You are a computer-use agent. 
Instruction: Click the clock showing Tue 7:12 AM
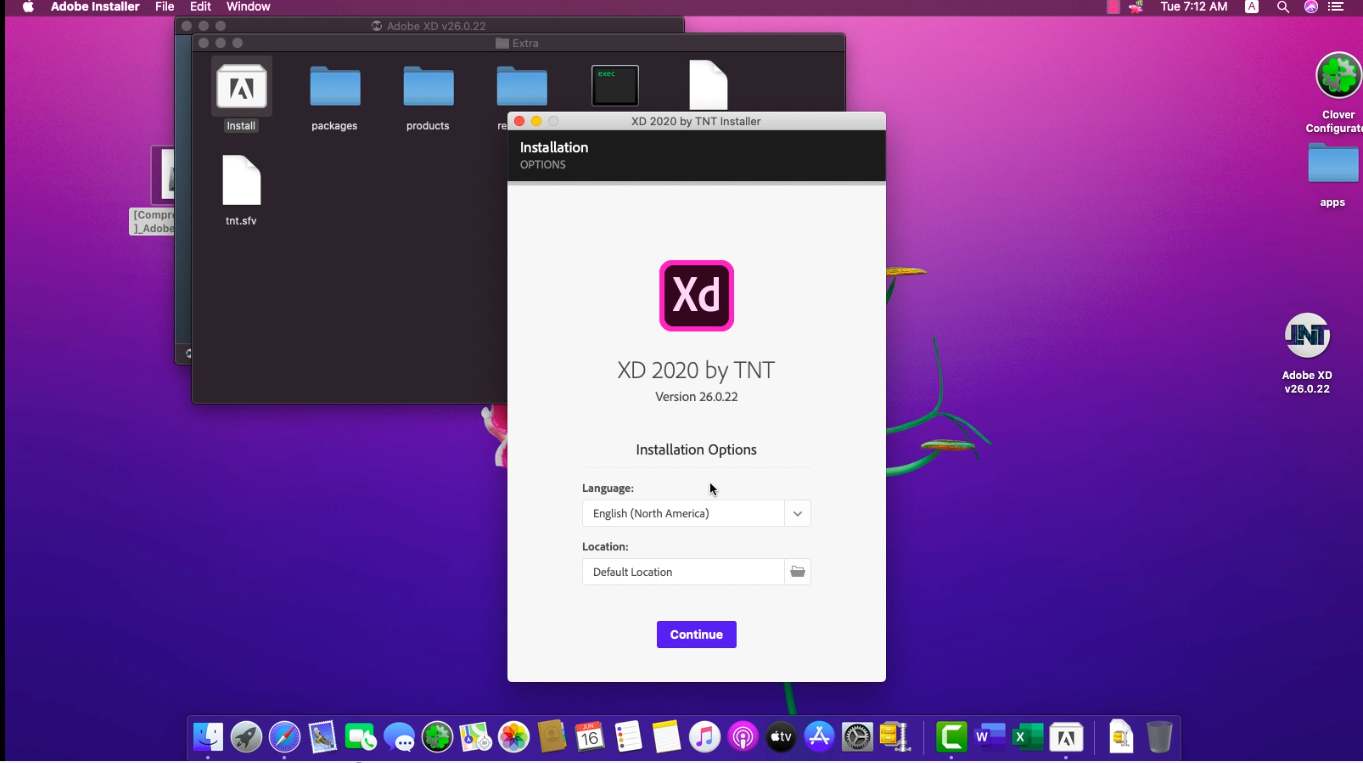click(1194, 7)
